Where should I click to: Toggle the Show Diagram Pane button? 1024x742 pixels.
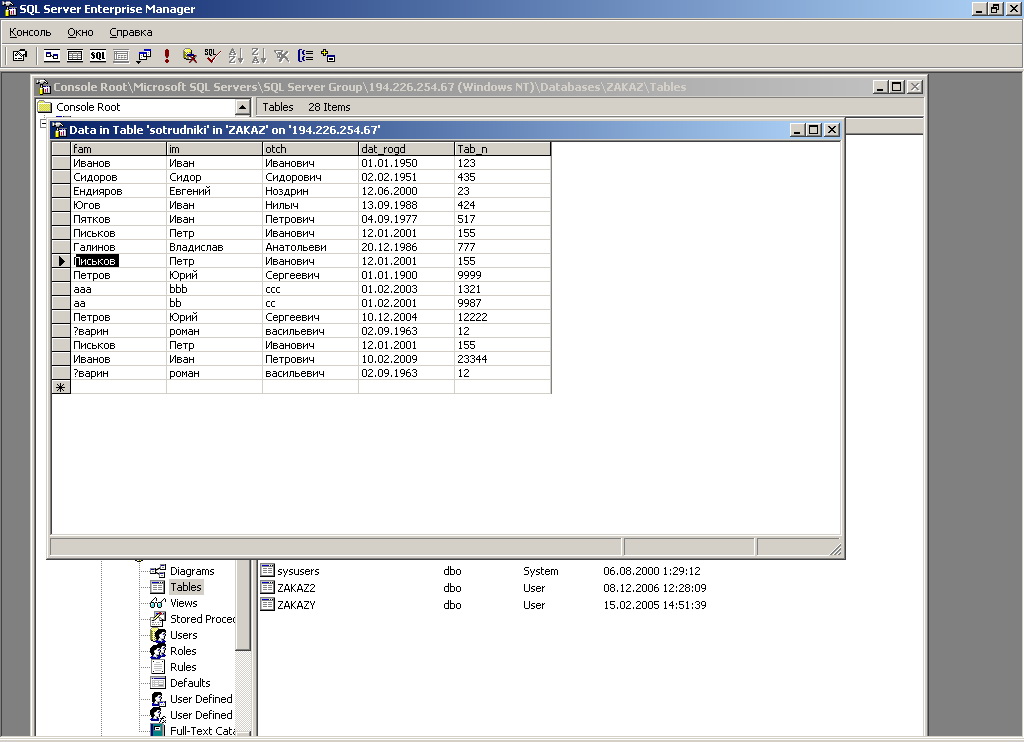(x=51, y=56)
